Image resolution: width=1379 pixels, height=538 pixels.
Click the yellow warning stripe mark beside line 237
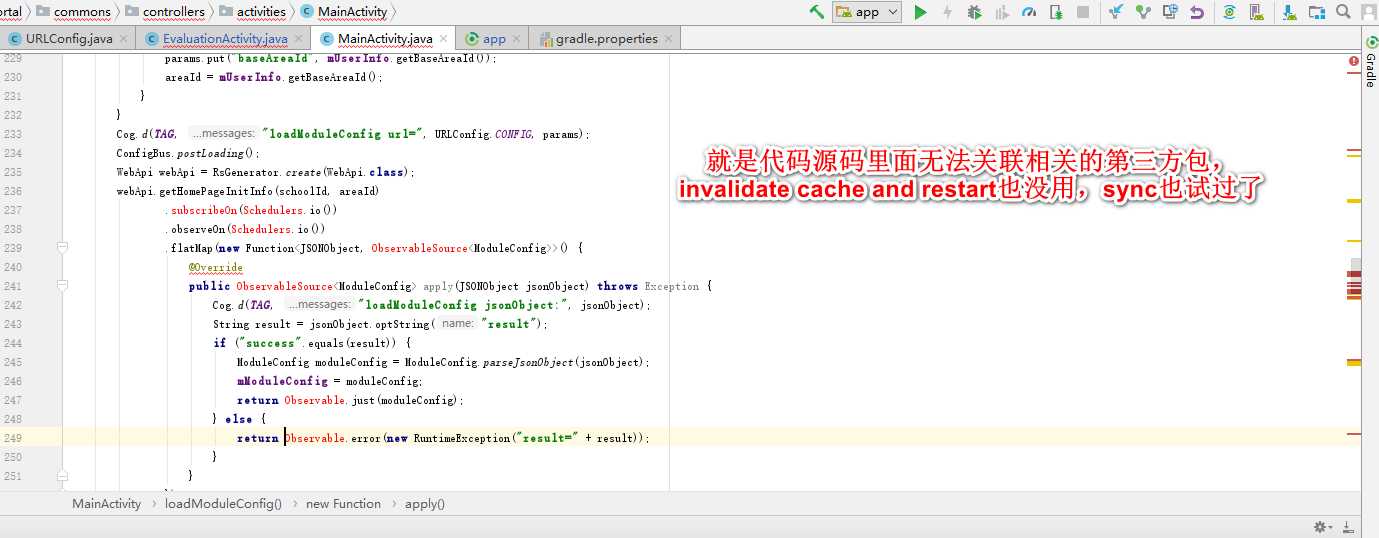[x=1354, y=201]
